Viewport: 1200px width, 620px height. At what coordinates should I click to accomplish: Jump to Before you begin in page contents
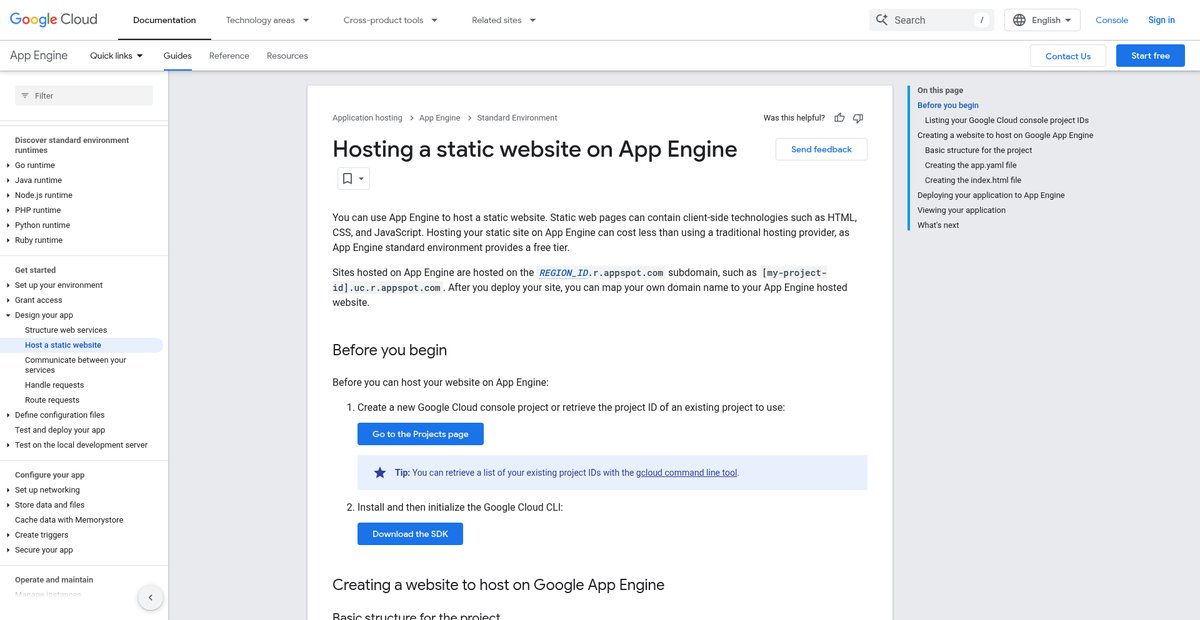948,105
